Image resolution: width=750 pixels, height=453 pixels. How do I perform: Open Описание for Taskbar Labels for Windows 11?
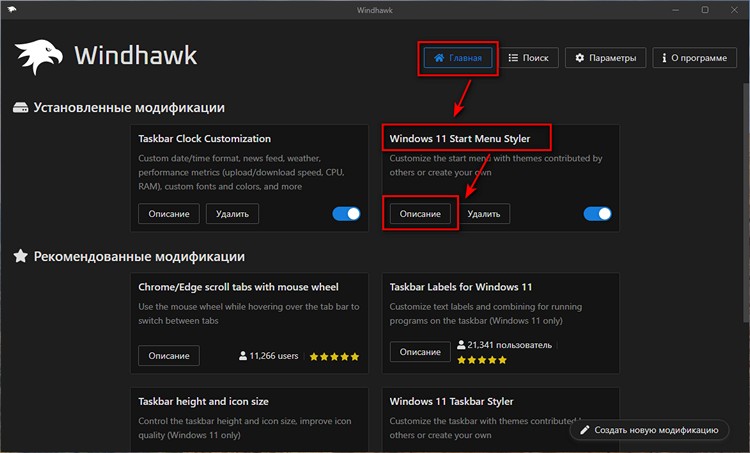point(420,352)
